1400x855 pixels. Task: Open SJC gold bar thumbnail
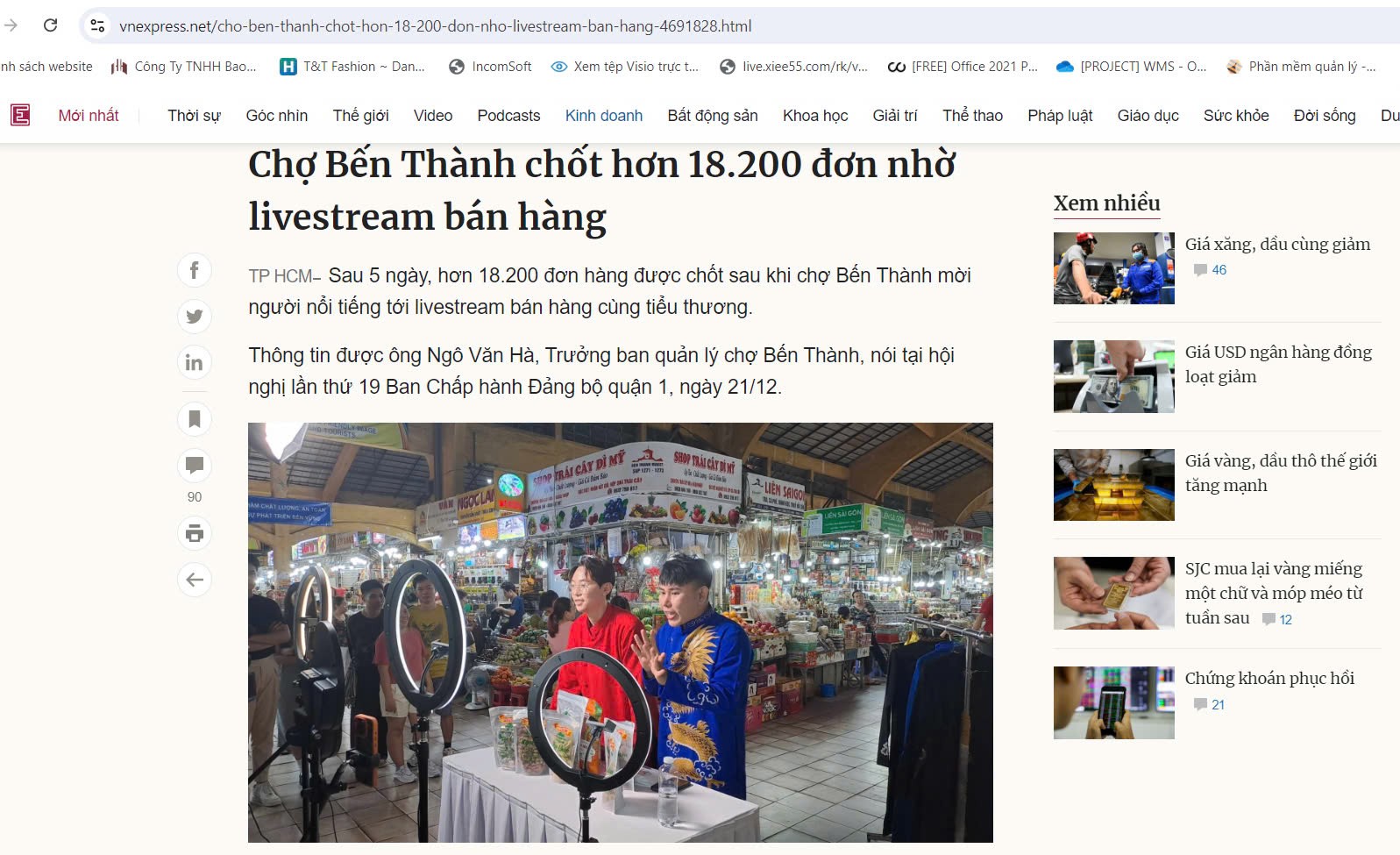pyautogui.click(x=1113, y=594)
